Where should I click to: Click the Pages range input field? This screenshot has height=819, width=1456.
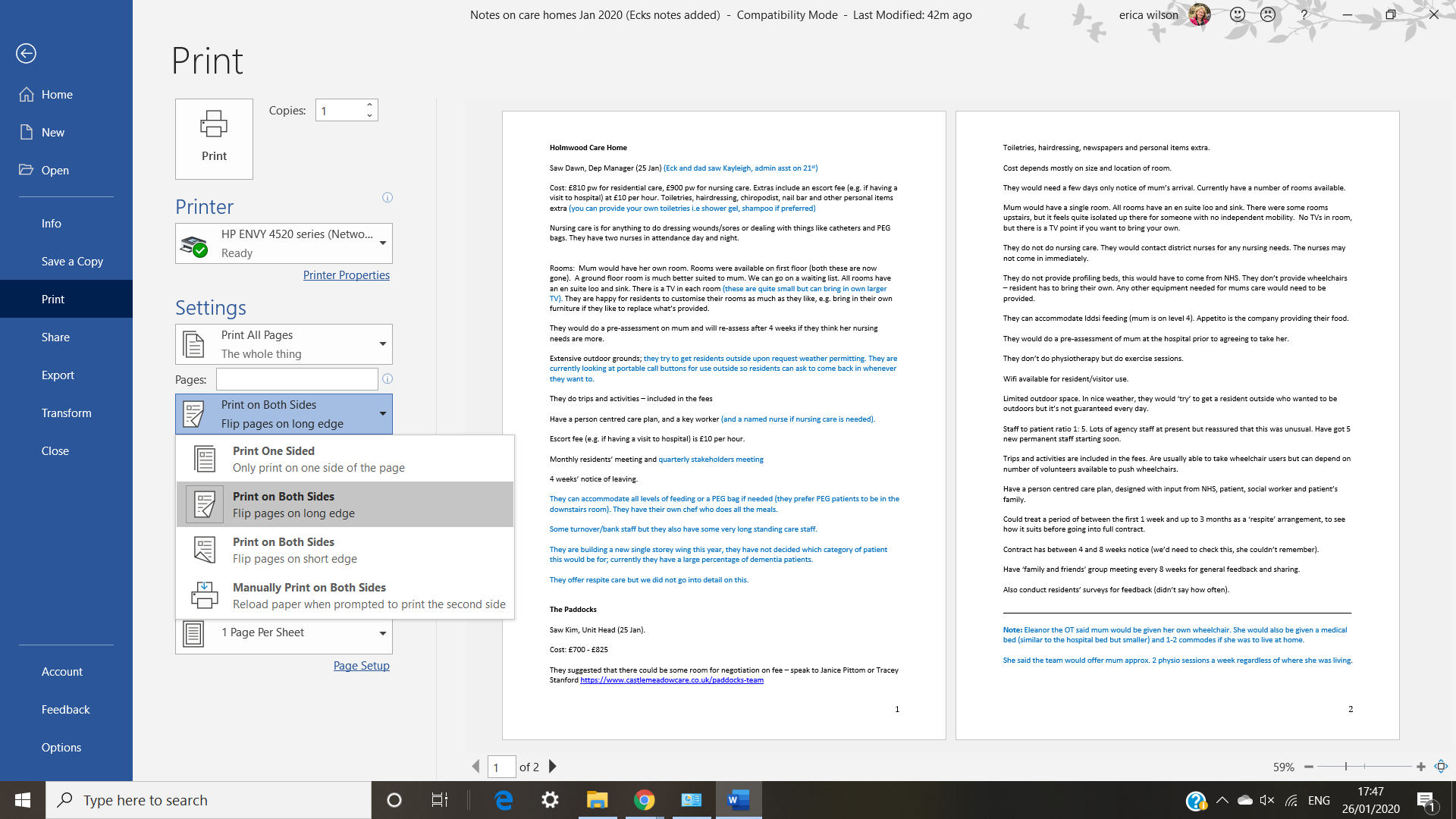(x=297, y=379)
